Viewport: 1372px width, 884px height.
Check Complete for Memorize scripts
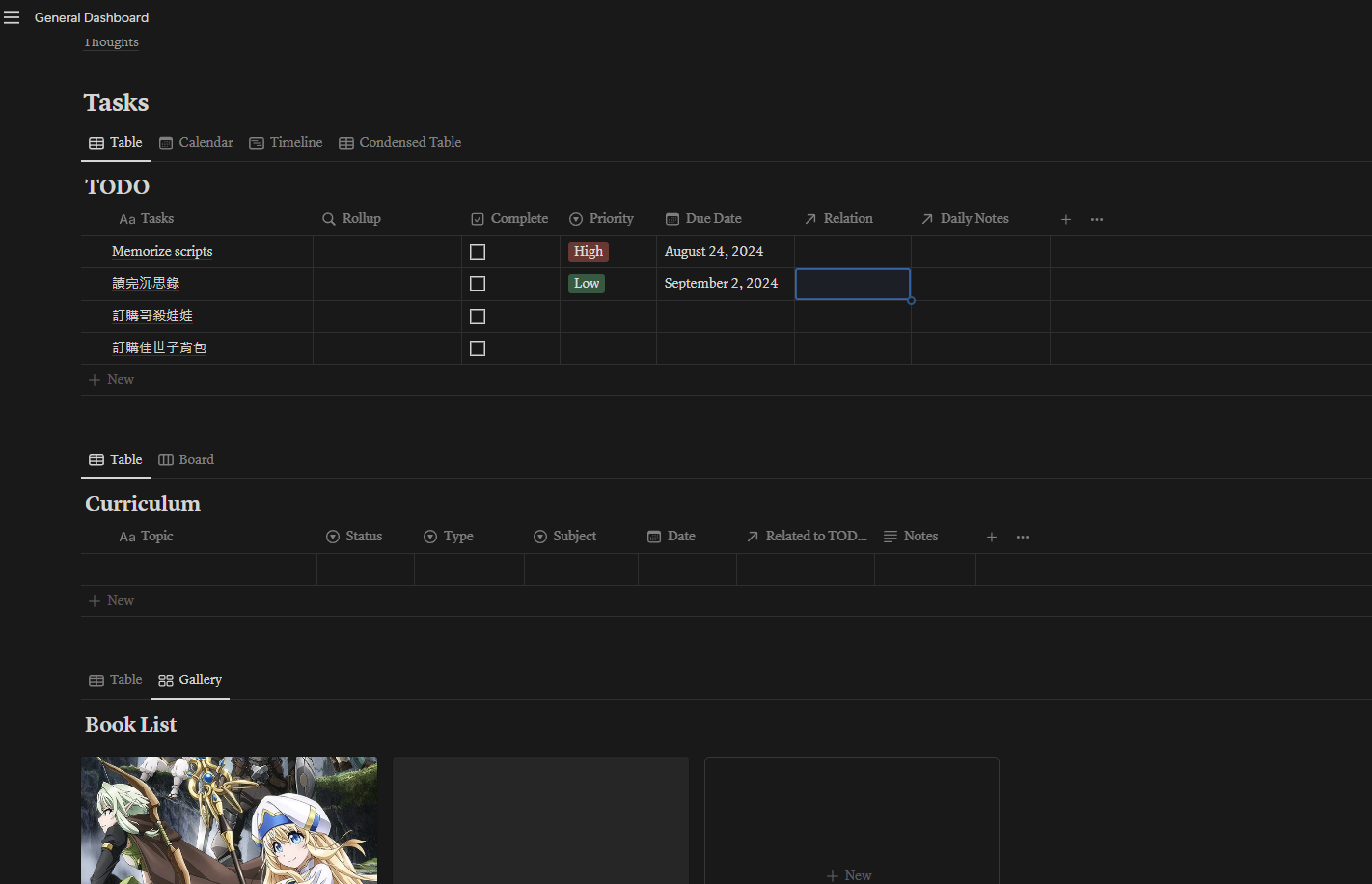point(478,252)
